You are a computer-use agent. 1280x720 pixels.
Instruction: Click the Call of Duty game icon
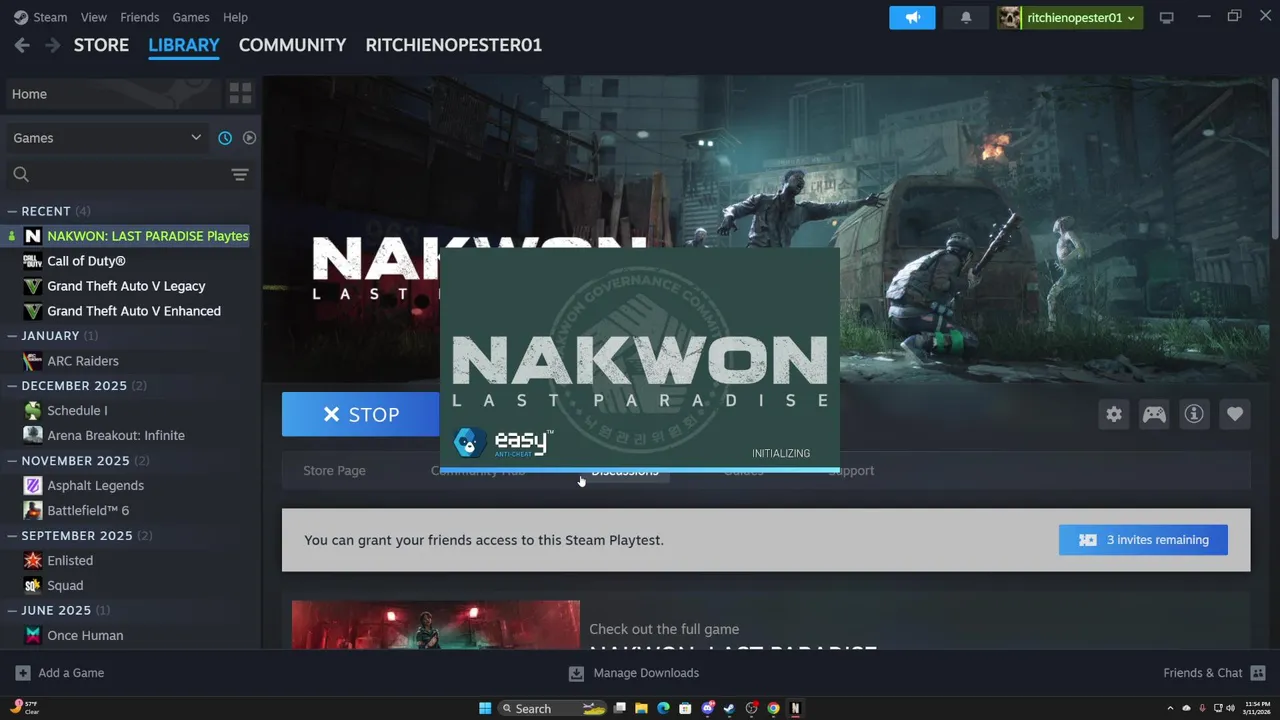click(x=33, y=261)
